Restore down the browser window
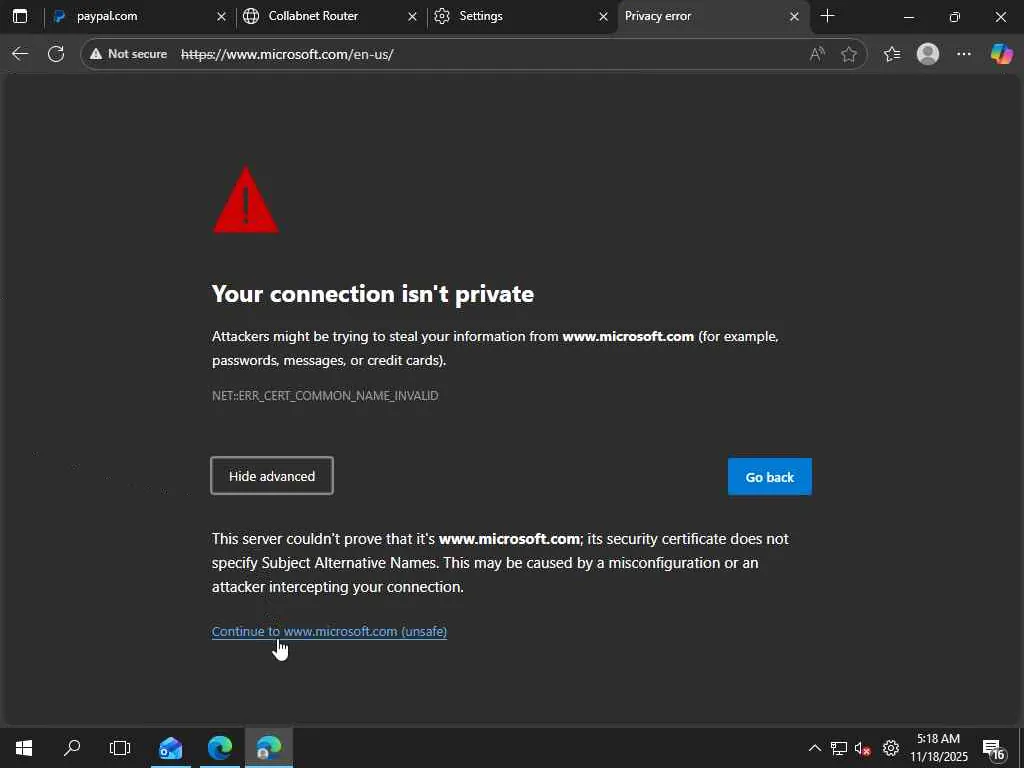This screenshot has height=768, width=1024. point(954,16)
